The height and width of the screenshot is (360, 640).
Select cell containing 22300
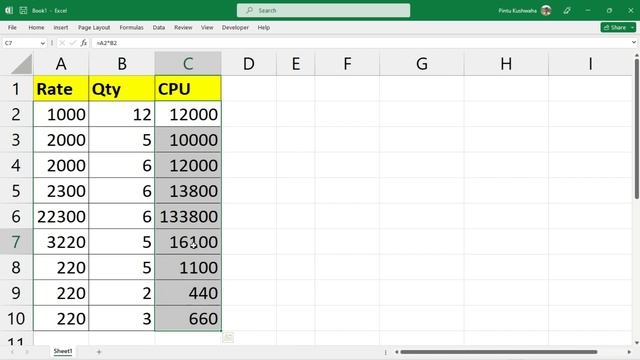pyautogui.click(x=61, y=216)
